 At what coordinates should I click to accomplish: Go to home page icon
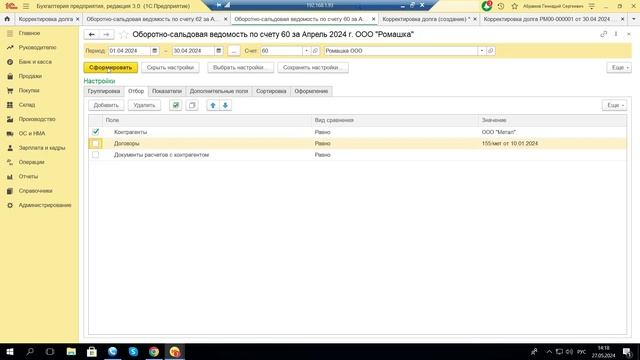tap(7, 19)
